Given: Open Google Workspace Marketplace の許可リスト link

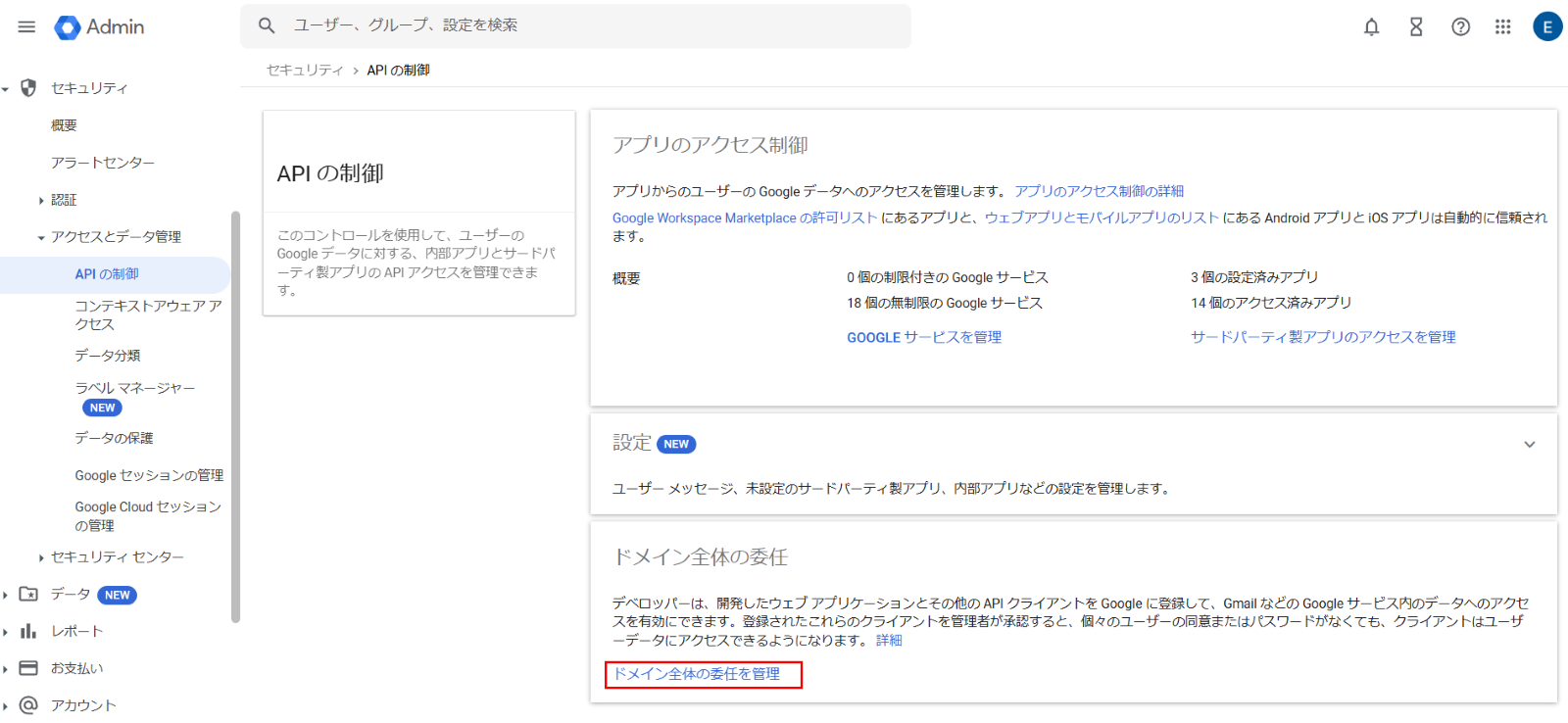Looking at the screenshot, I should tap(745, 217).
